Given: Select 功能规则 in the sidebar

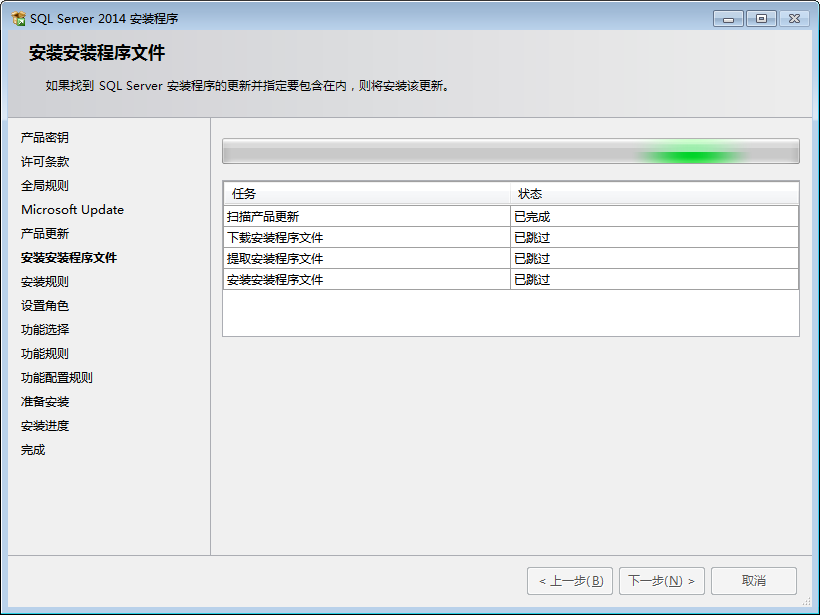Looking at the screenshot, I should (44, 353).
